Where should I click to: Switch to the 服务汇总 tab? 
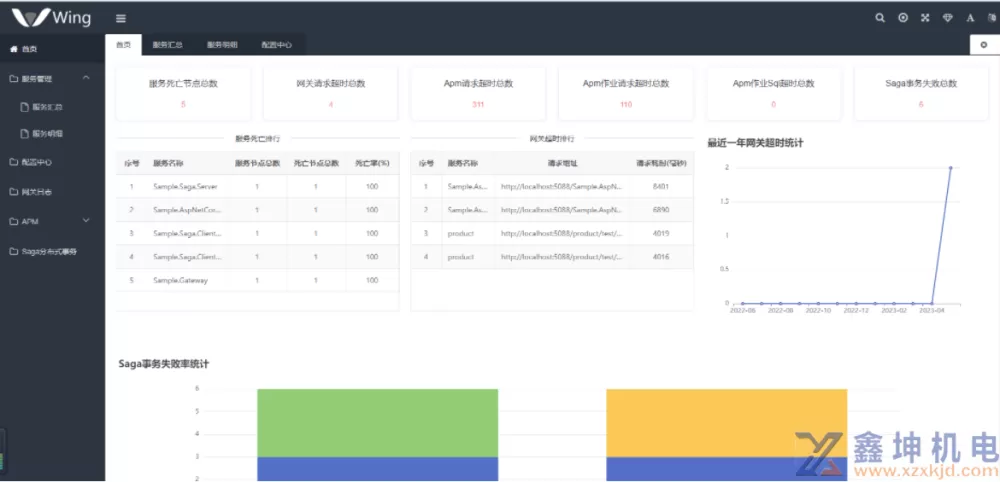(x=168, y=45)
